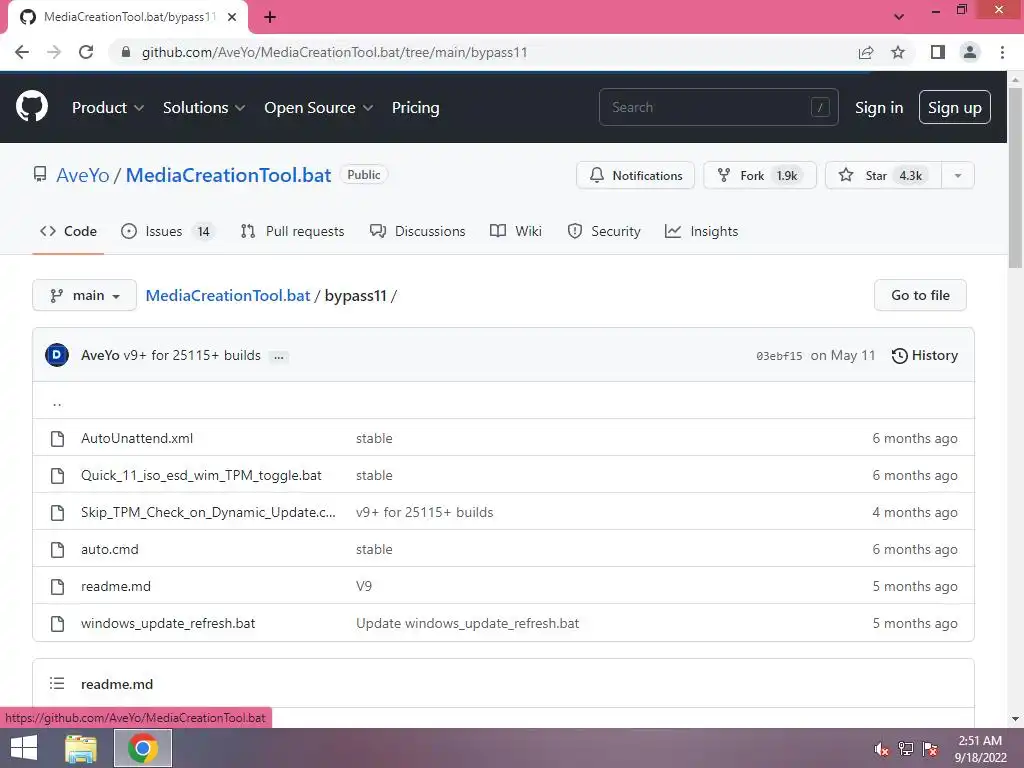Open the Code tab
The width and height of the screenshot is (1024, 768).
[68, 231]
